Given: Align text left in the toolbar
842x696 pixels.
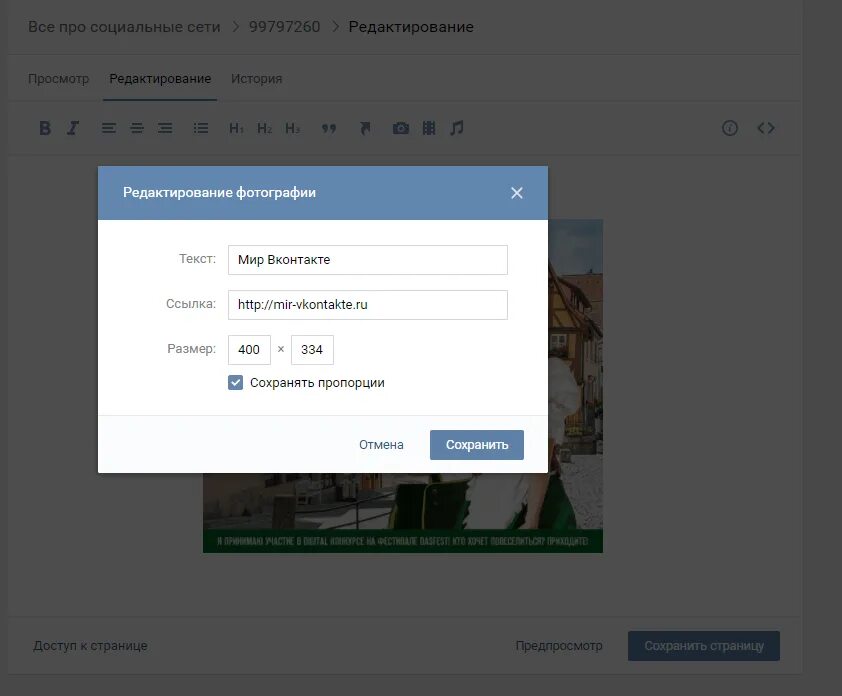Looking at the screenshot, I should coord(109,128).
